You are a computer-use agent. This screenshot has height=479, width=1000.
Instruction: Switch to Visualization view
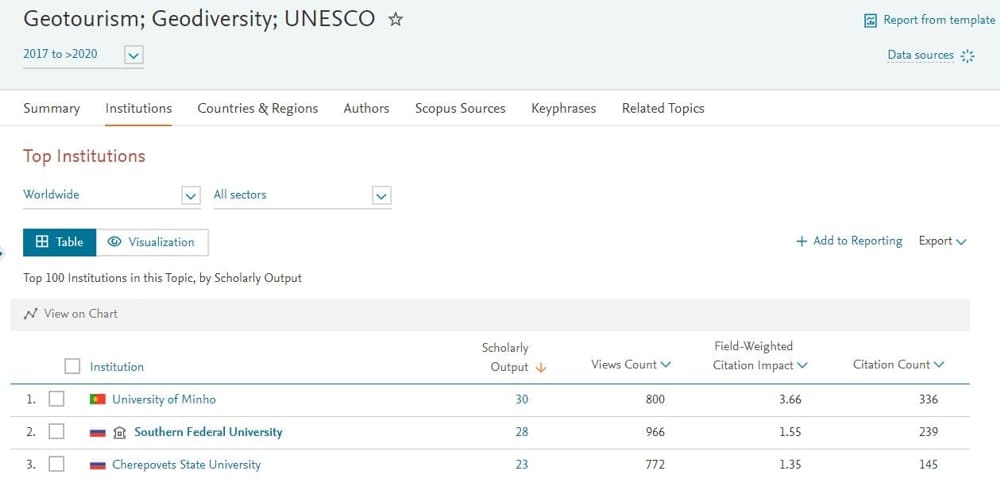(152, 242)
